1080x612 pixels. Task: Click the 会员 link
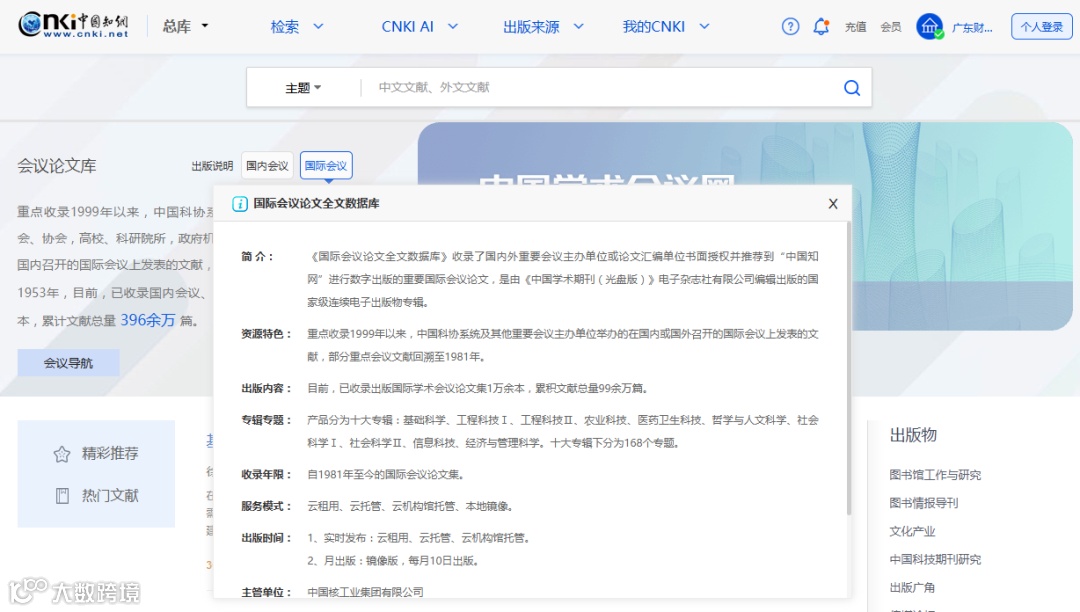pos(891,27)
